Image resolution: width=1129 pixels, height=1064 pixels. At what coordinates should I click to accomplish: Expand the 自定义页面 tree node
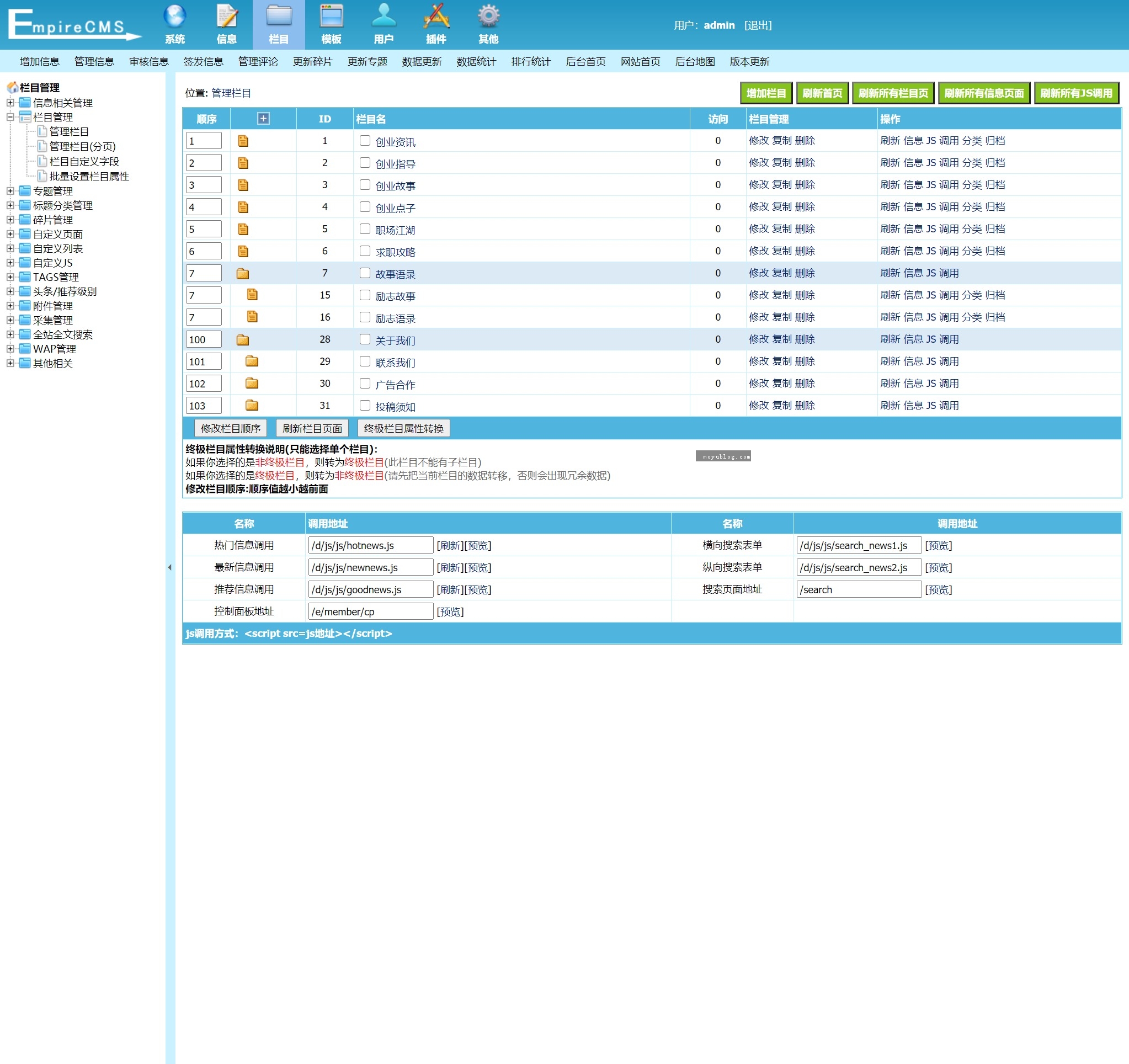10,234
